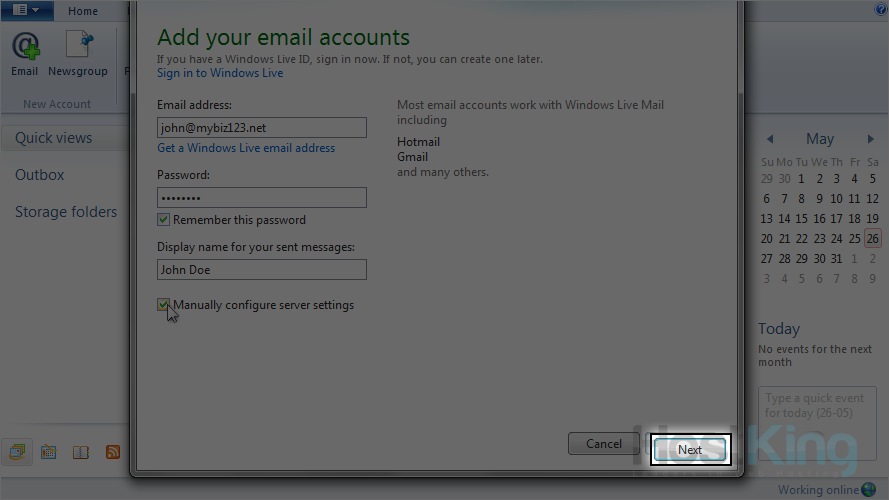The width and height of the screenshot is (889, 500).
Task: Click the Newsgroup account icon
Action: (78, 53)
